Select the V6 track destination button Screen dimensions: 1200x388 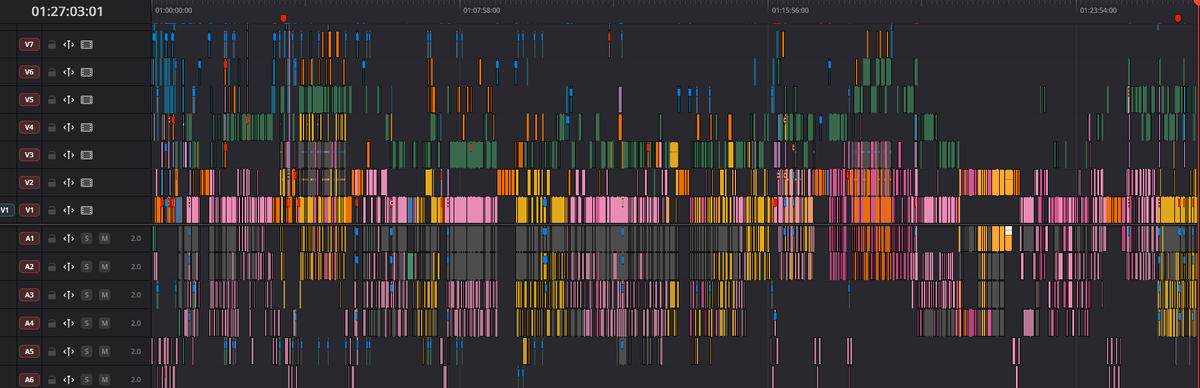tap(29, 72)
